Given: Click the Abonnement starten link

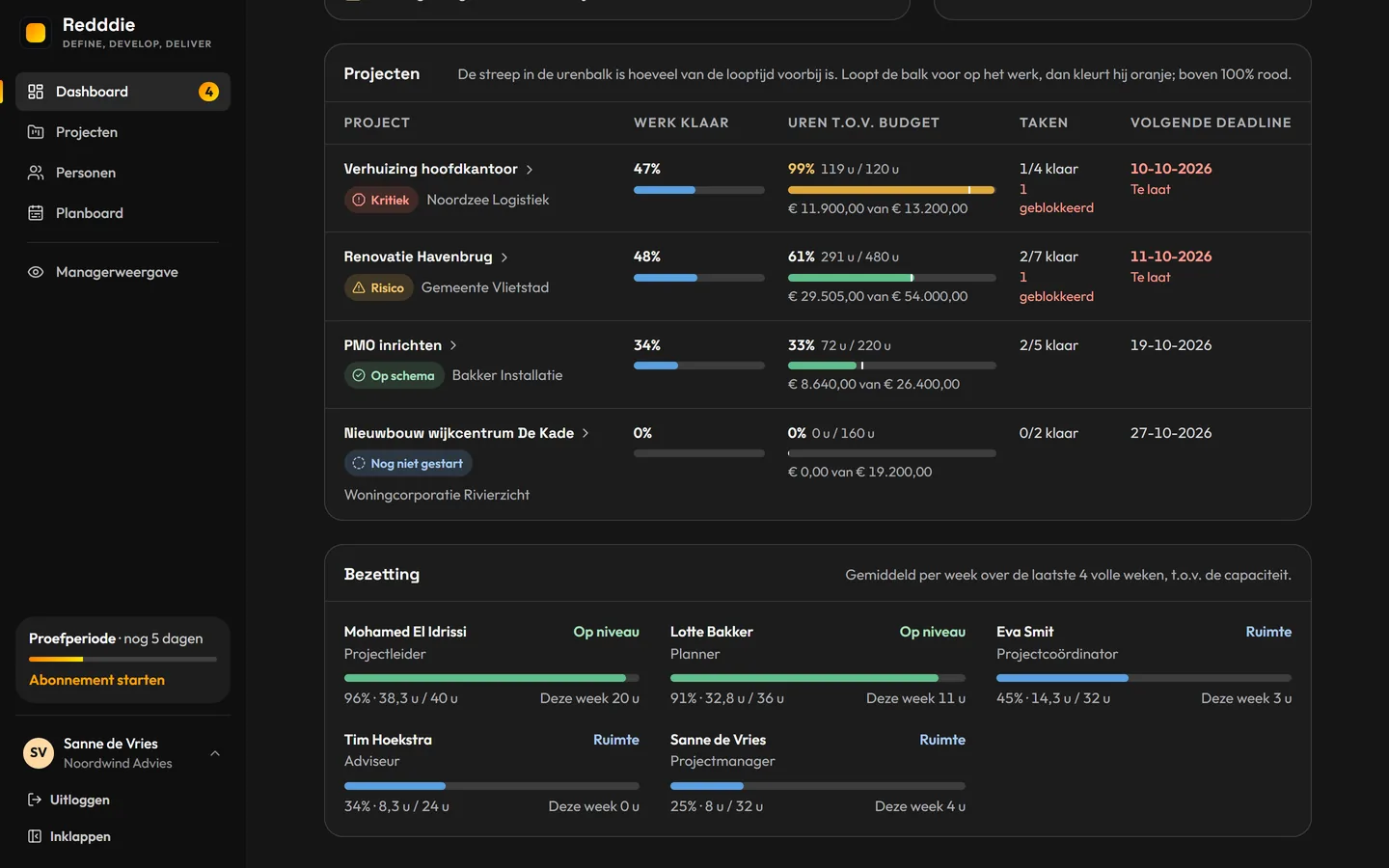Looking at the screenshot, I should pos(96,680).
